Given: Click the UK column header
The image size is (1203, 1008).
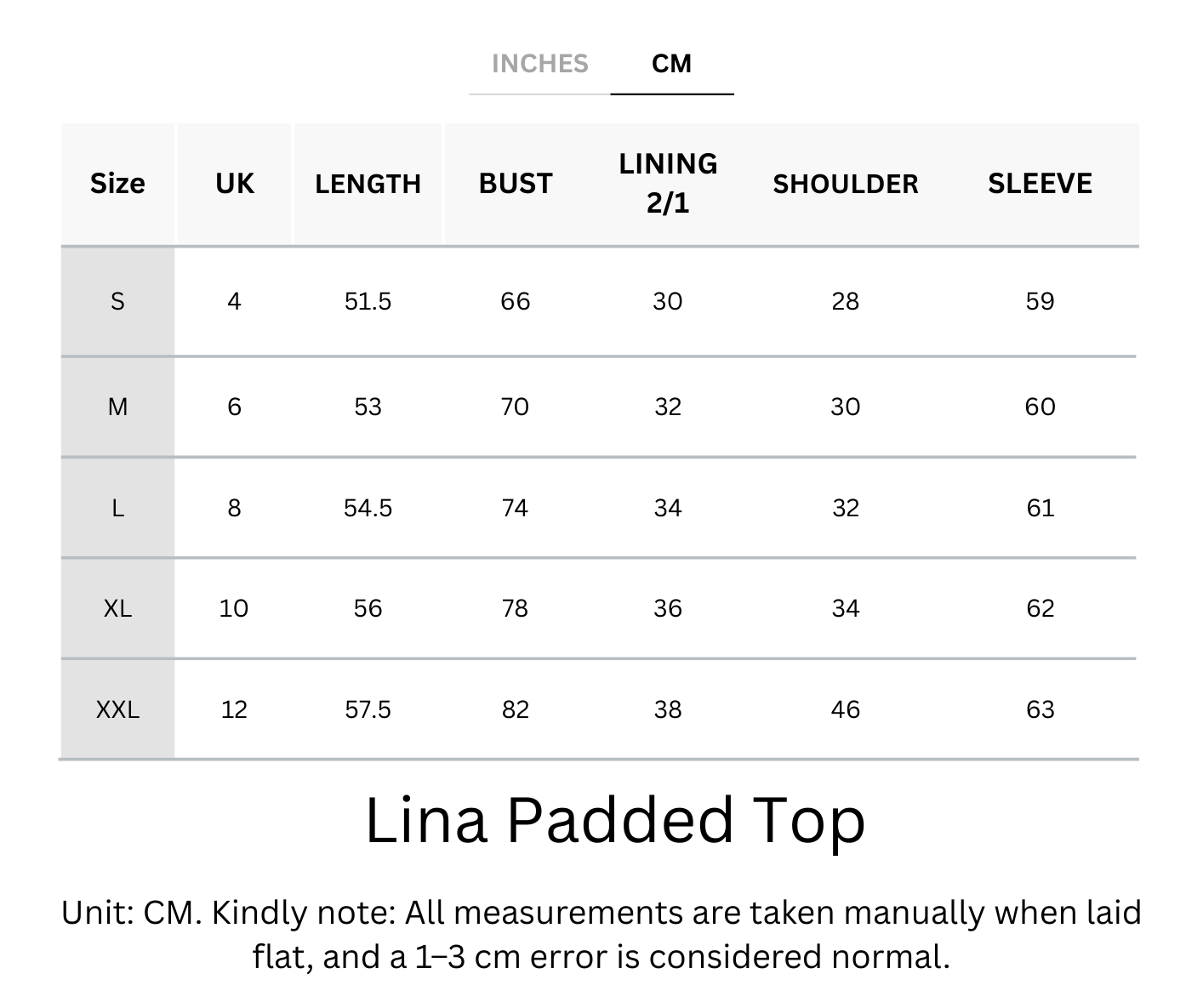Looking at the screenshot, I should click(234, 184).
